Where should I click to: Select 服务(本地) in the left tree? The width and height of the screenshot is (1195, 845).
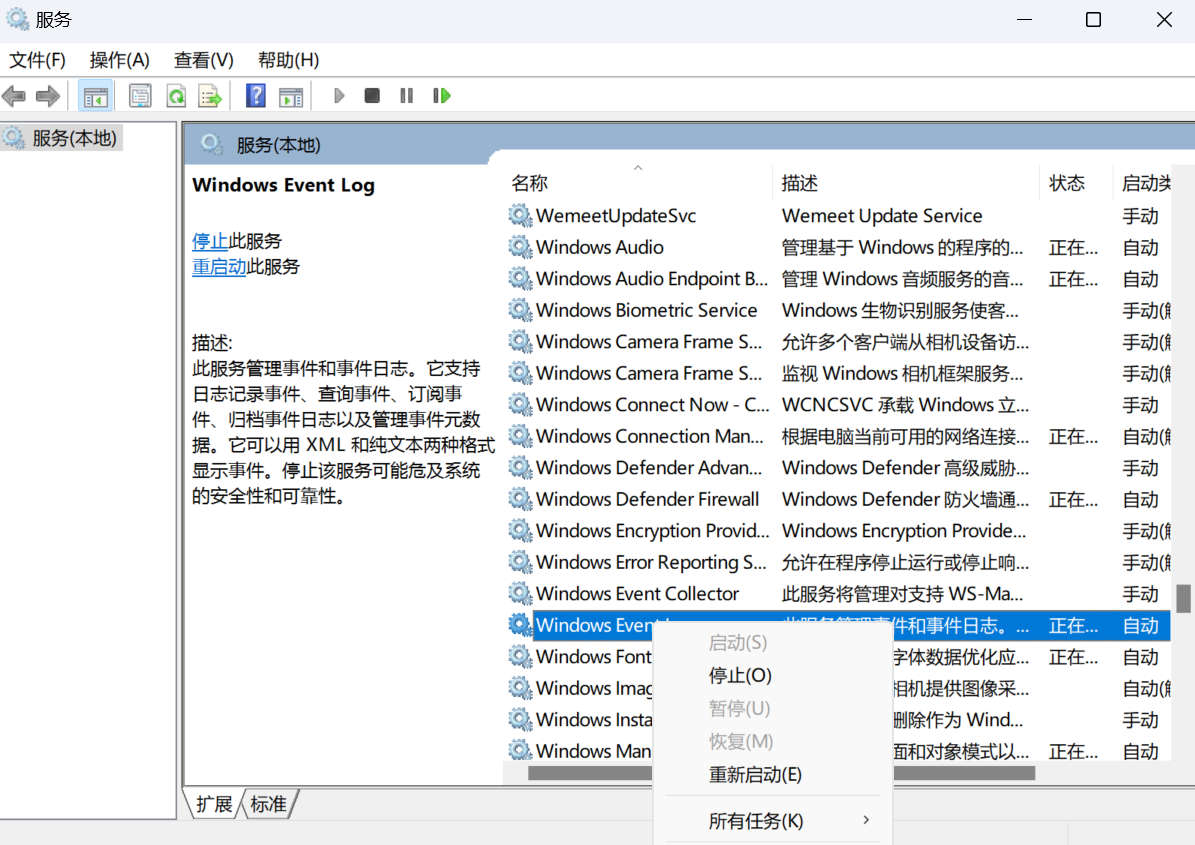74,138
